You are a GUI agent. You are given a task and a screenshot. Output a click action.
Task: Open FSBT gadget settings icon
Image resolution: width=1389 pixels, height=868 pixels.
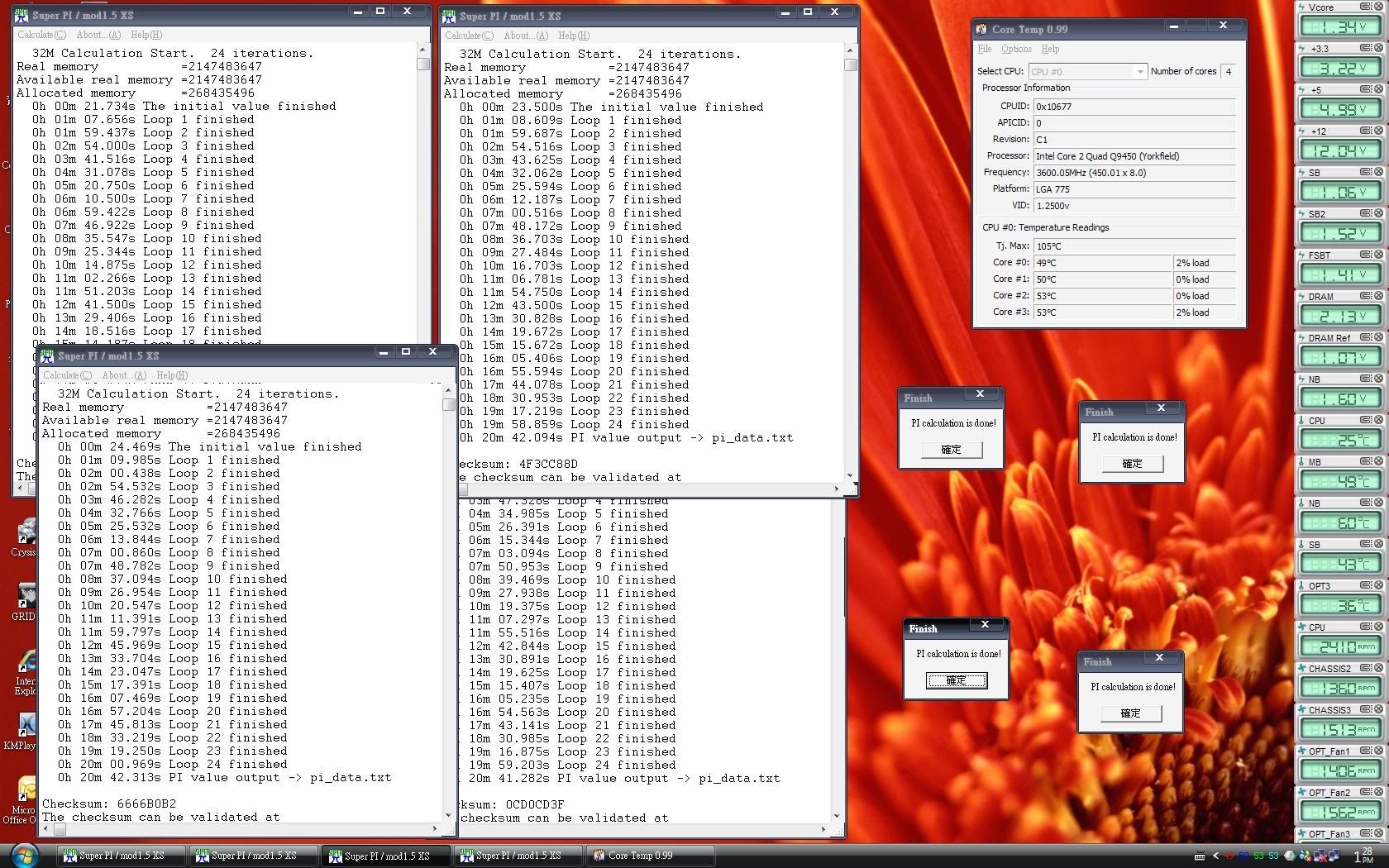click(1366, 255)
